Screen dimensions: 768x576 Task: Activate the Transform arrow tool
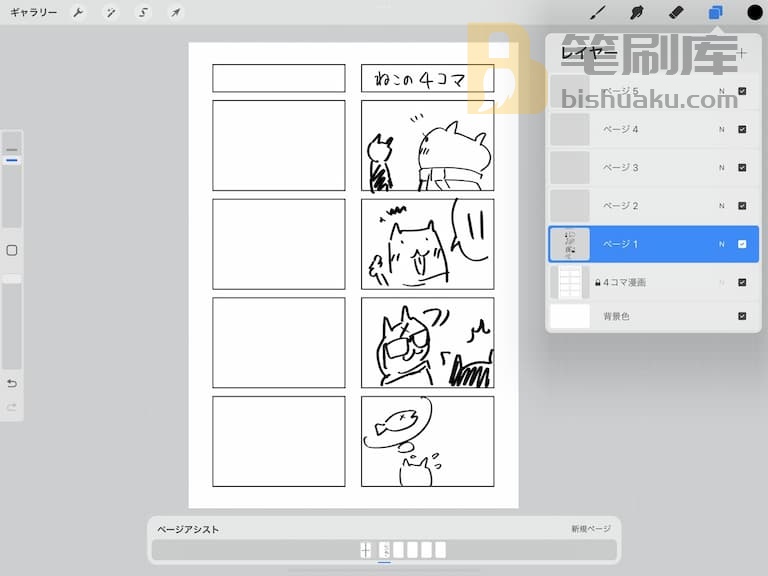[x=175, y=13]
